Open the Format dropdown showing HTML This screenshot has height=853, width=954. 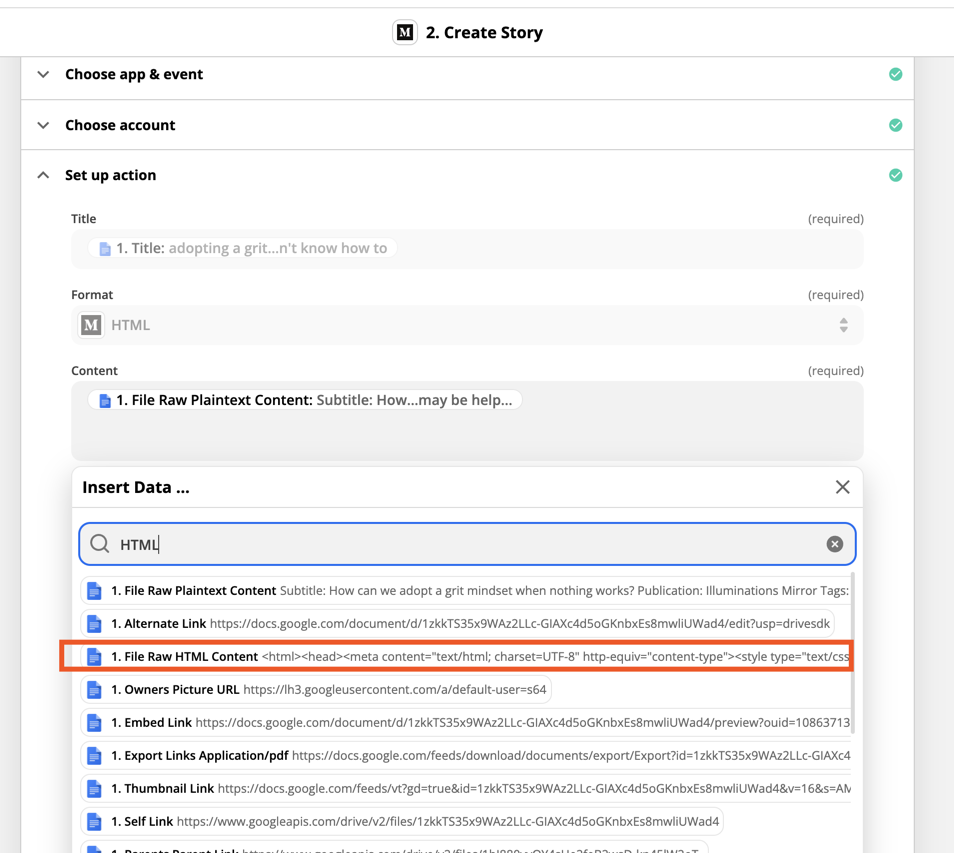click(x=467, y=325)
